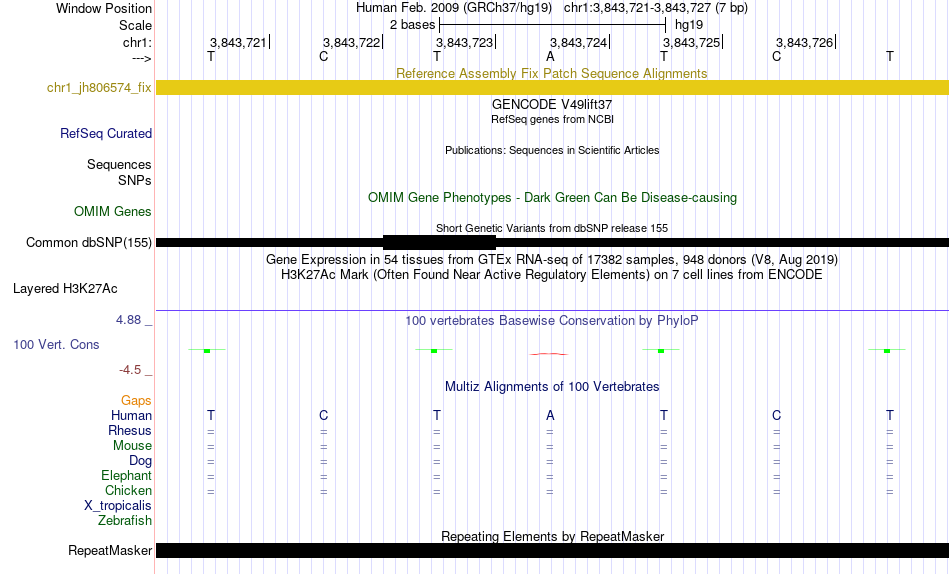The height and width of the screenshot is (574, 950).
Task: Click base A in the top sequence row
Action: (550, 56)
